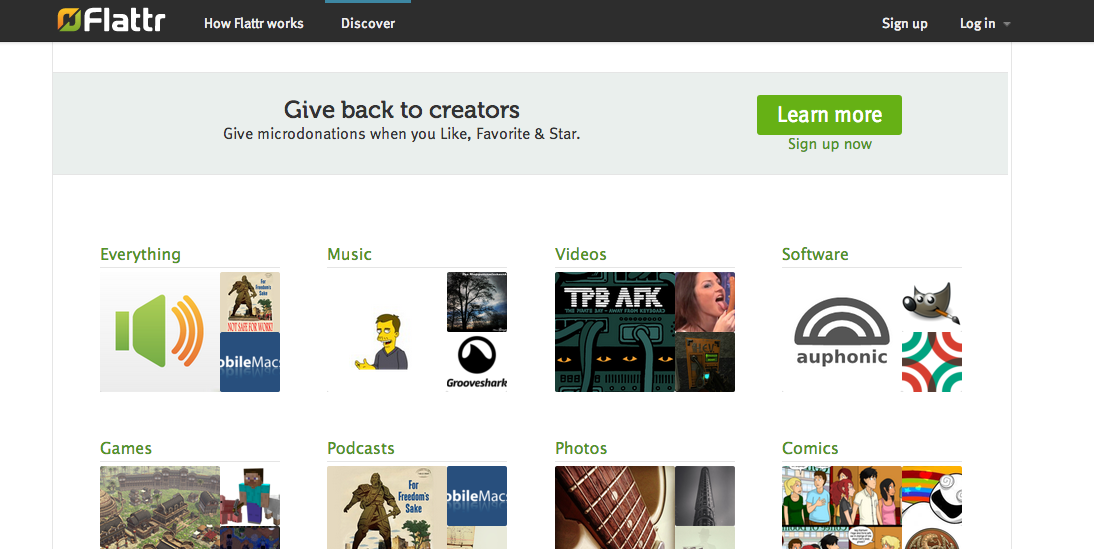
Task: Open the TPB AFK video thumbnail
Action: point(615,331)
